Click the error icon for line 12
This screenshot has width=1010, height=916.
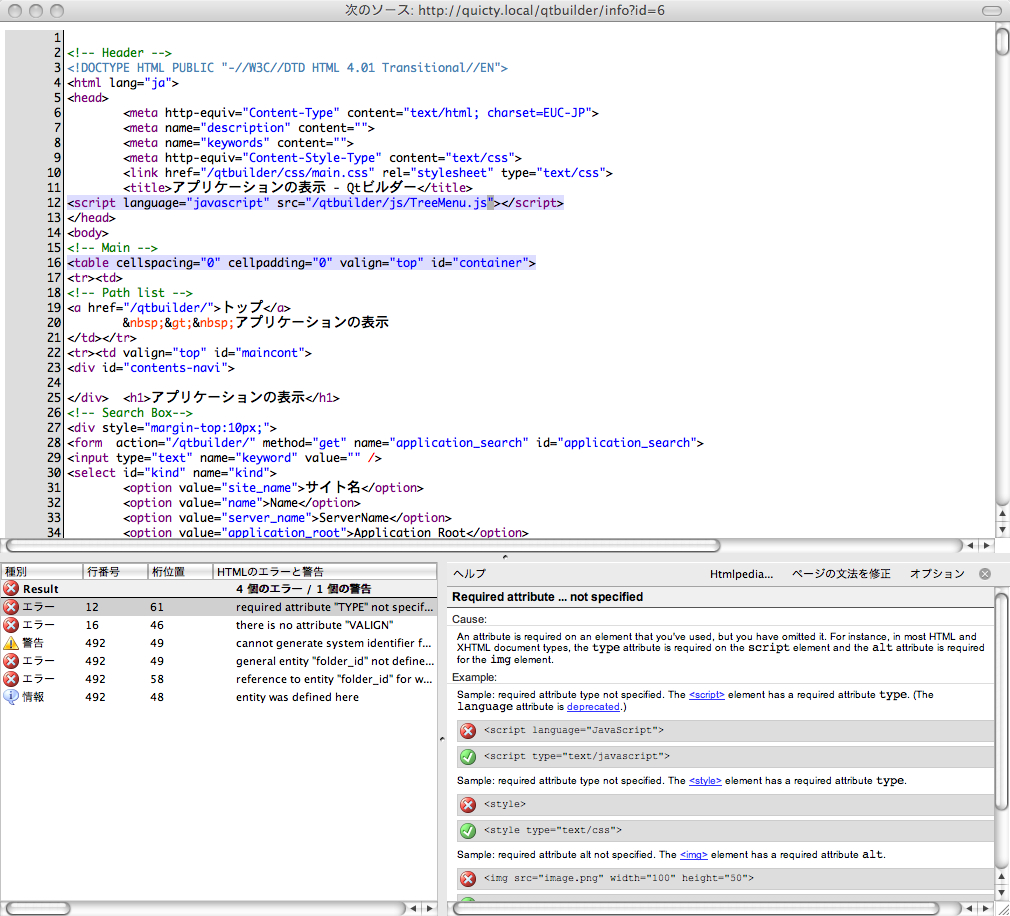[11, 607]
